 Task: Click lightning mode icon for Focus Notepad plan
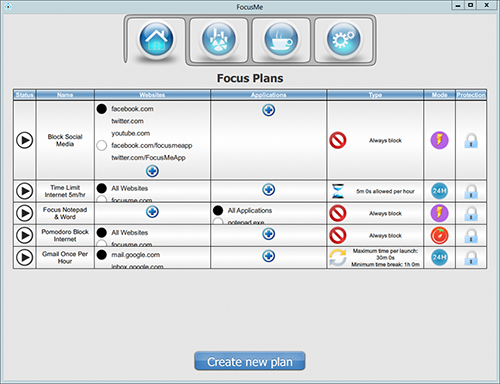(x=439, y=213)
